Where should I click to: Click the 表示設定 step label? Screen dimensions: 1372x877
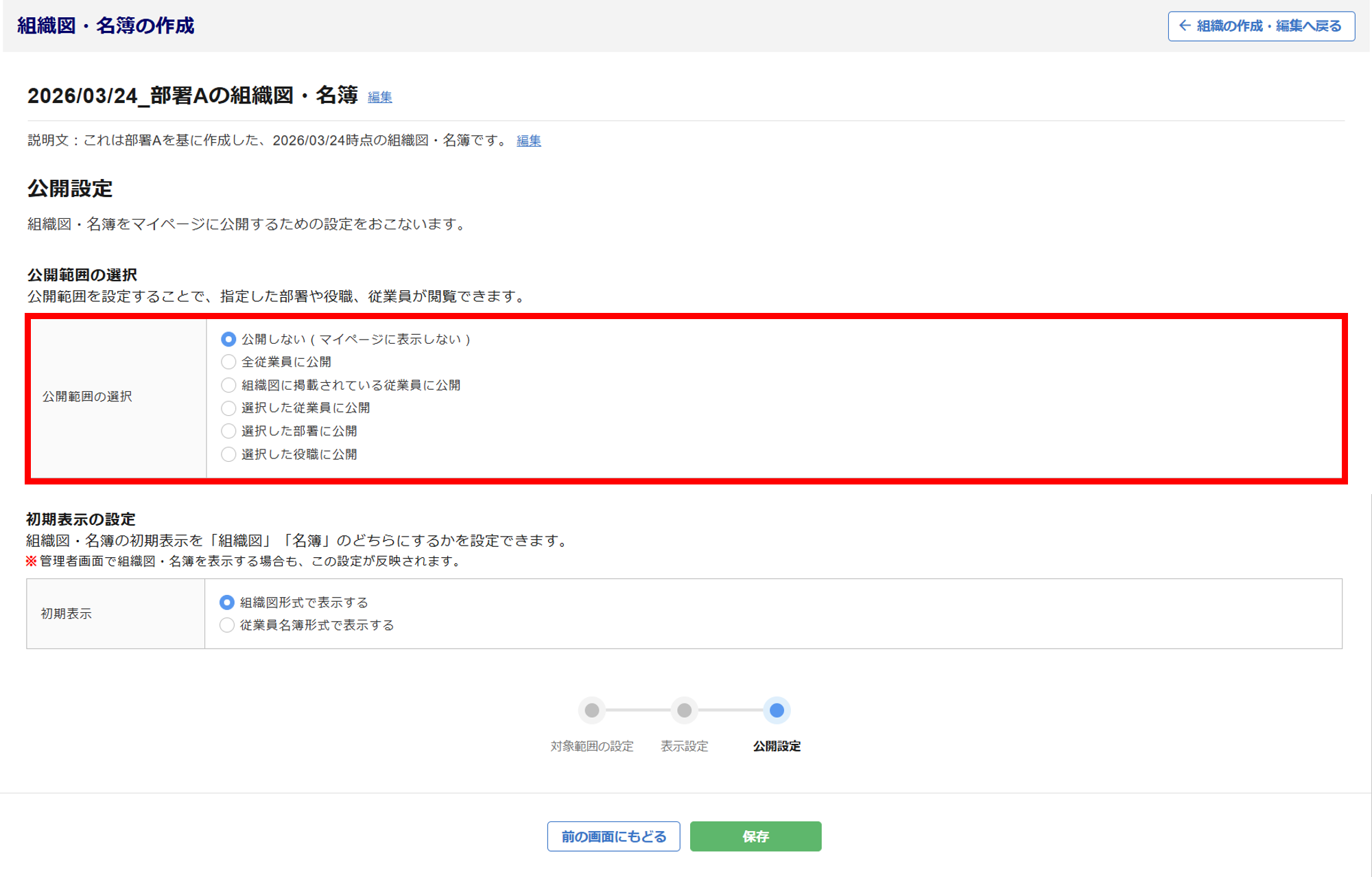684,746
